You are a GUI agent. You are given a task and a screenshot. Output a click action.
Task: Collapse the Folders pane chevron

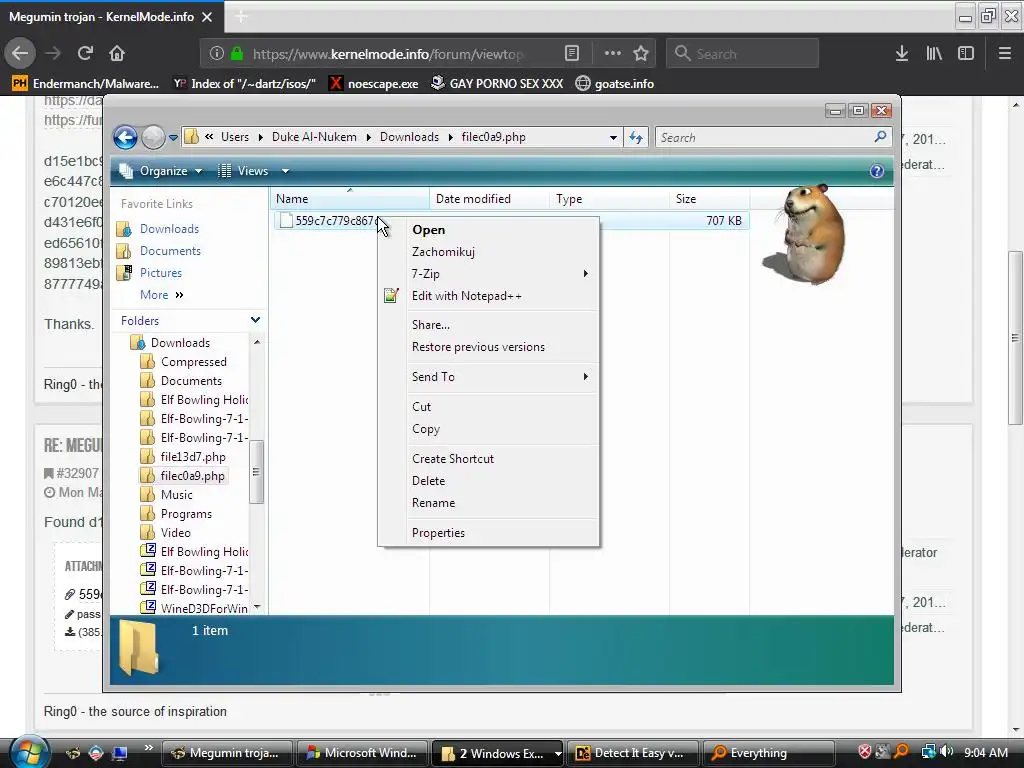255,320
